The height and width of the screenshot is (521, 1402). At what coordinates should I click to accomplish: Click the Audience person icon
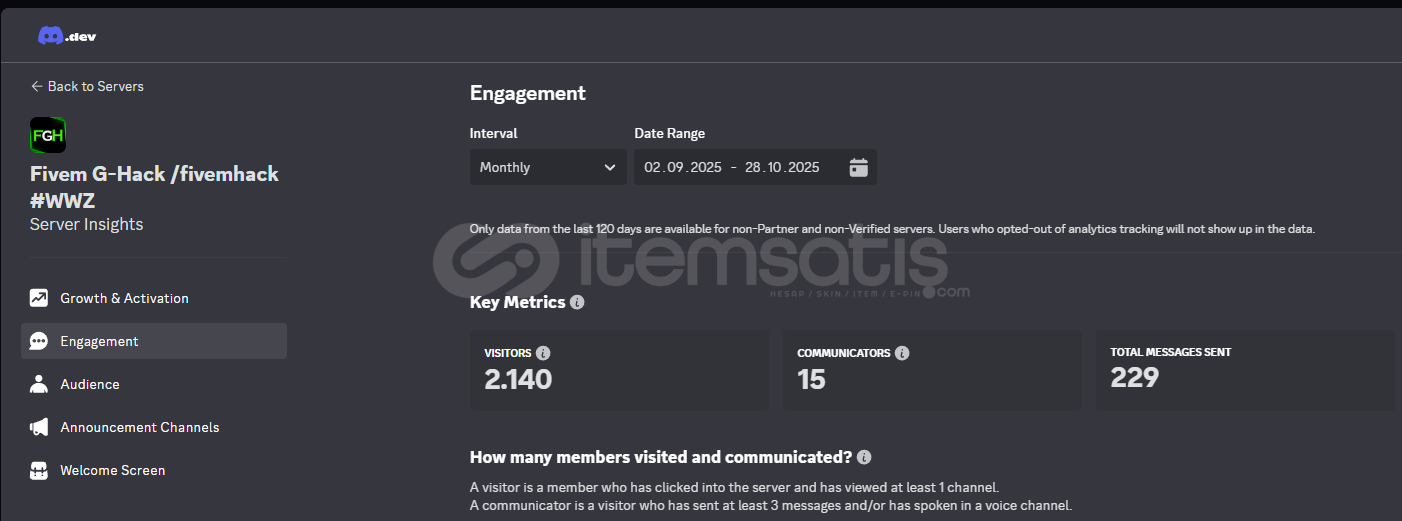[x=39, y=384]
